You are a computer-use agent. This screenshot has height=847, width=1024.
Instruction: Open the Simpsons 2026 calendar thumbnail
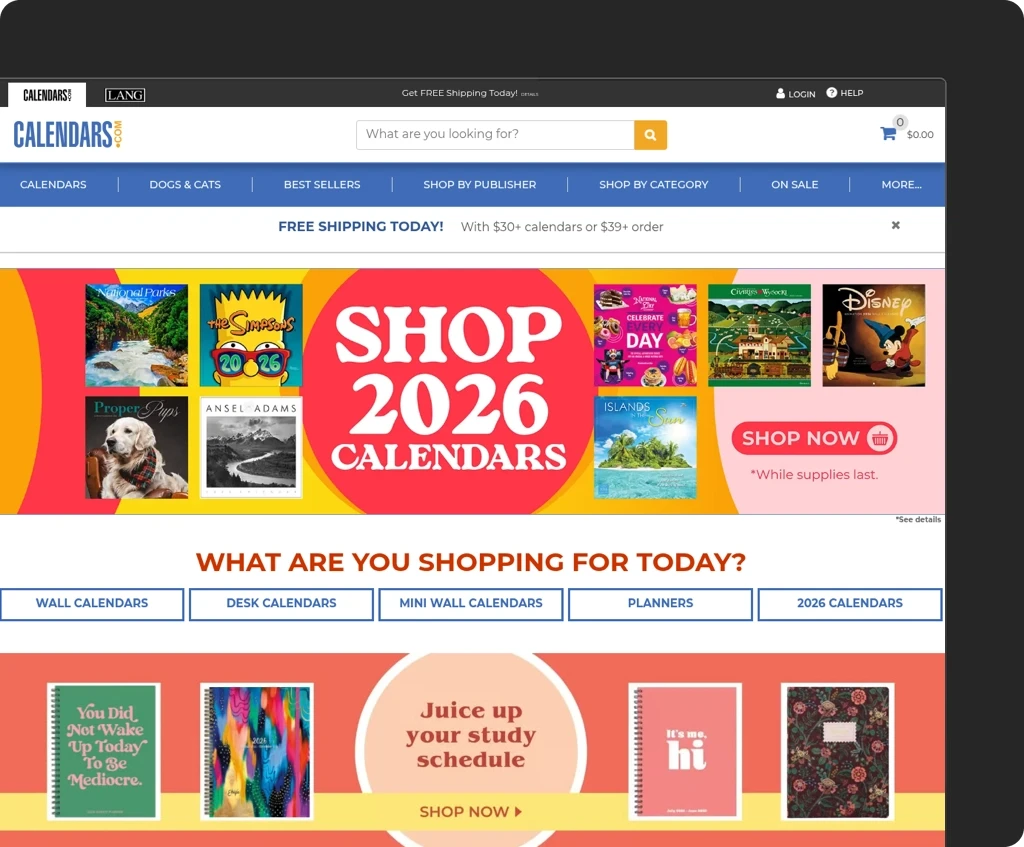(x=251, y=335)
